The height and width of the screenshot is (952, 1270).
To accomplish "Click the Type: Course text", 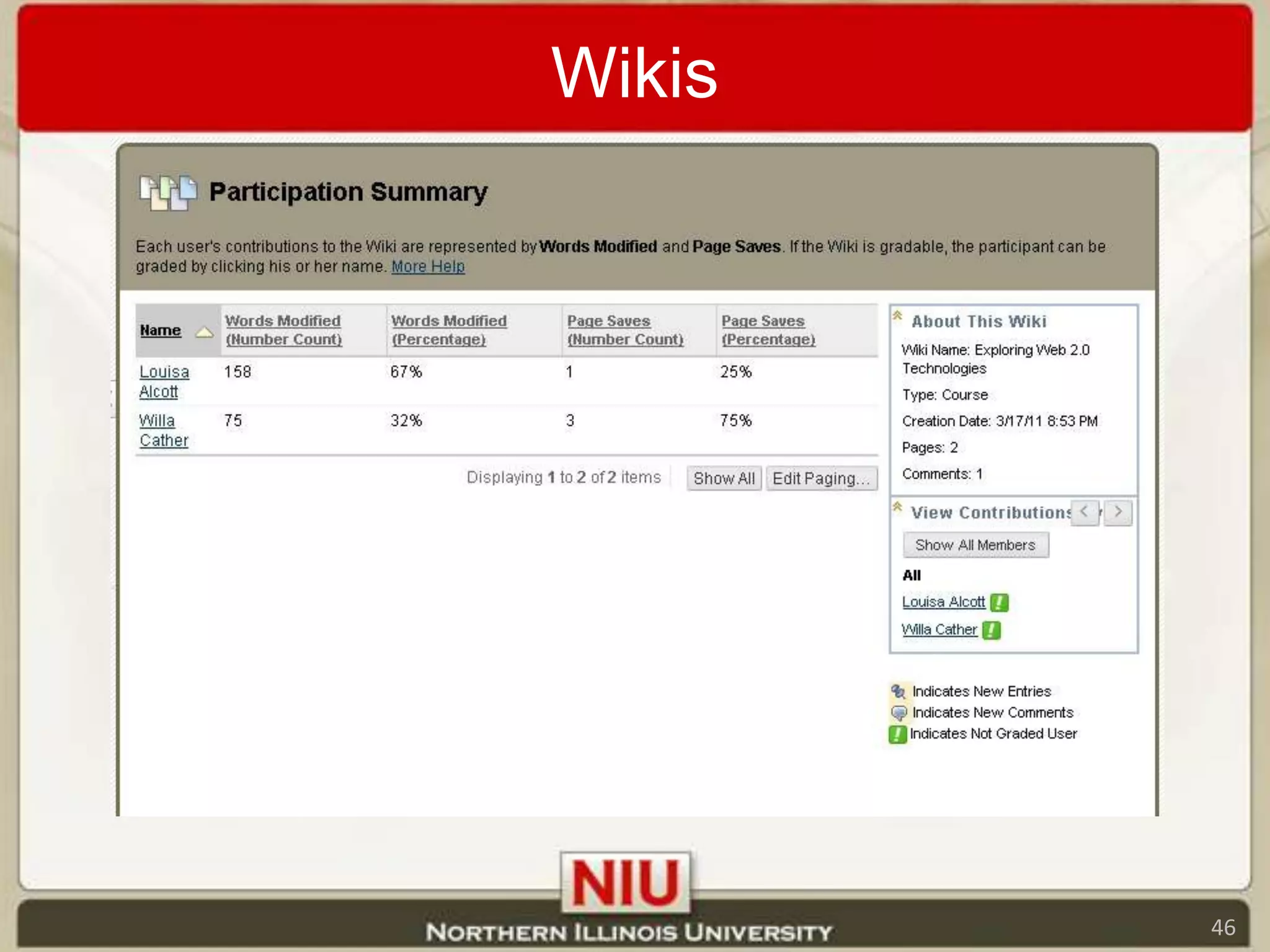I will (x=945, y=395).
